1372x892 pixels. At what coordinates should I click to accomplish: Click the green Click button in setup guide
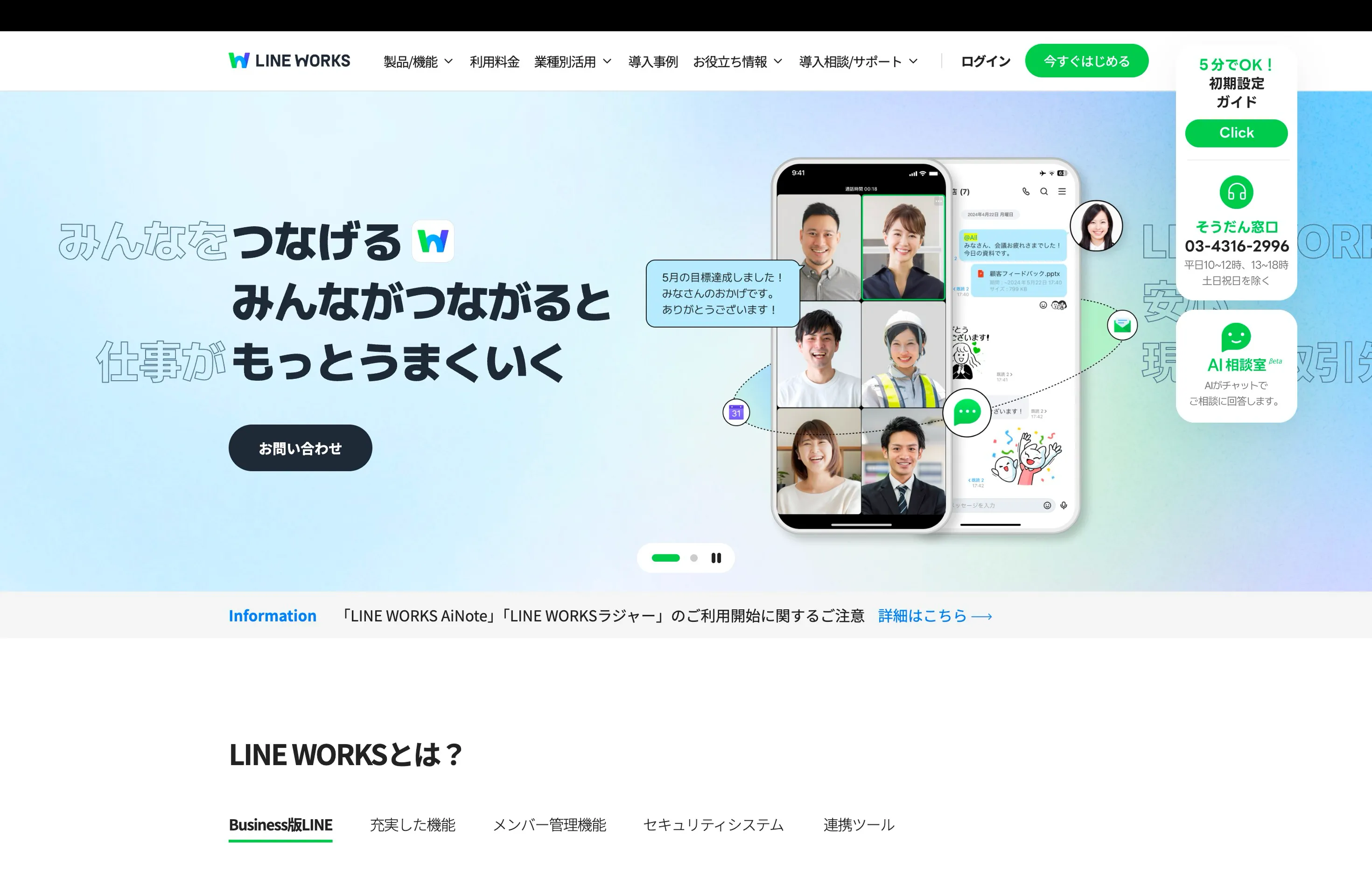pos(1236,133)
